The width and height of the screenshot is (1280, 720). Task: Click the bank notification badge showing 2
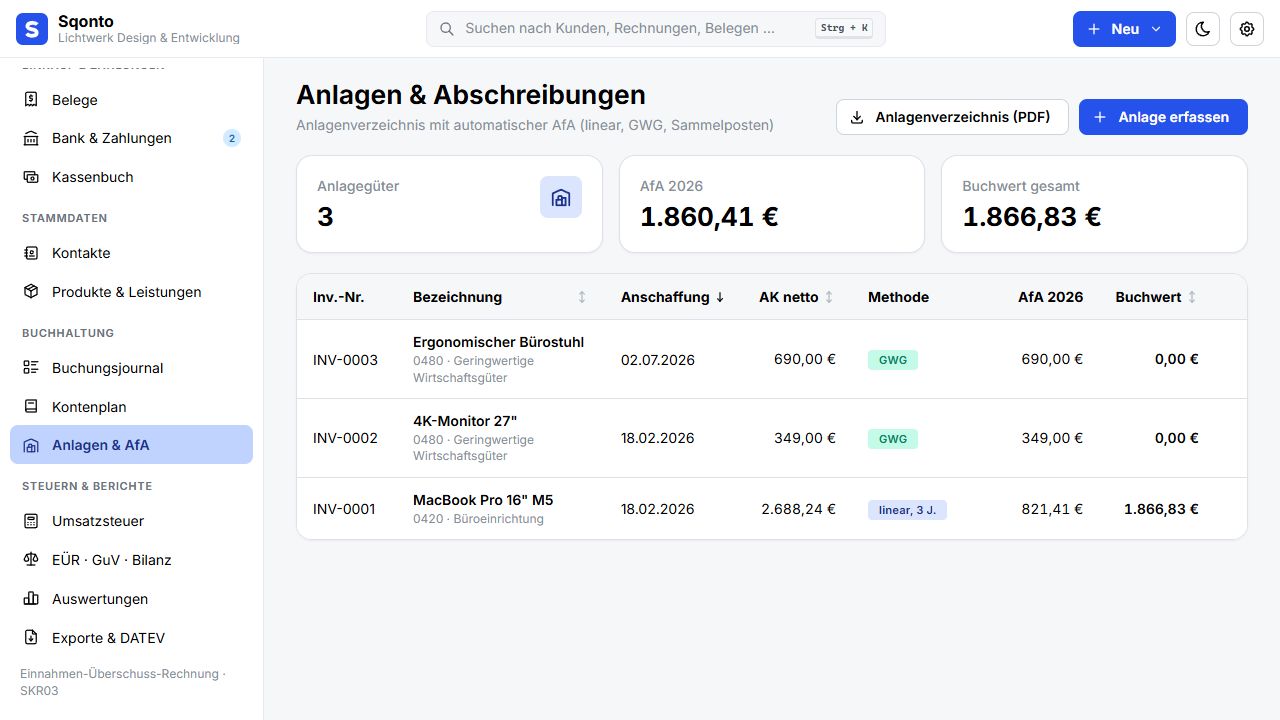(x=232, y=138)
